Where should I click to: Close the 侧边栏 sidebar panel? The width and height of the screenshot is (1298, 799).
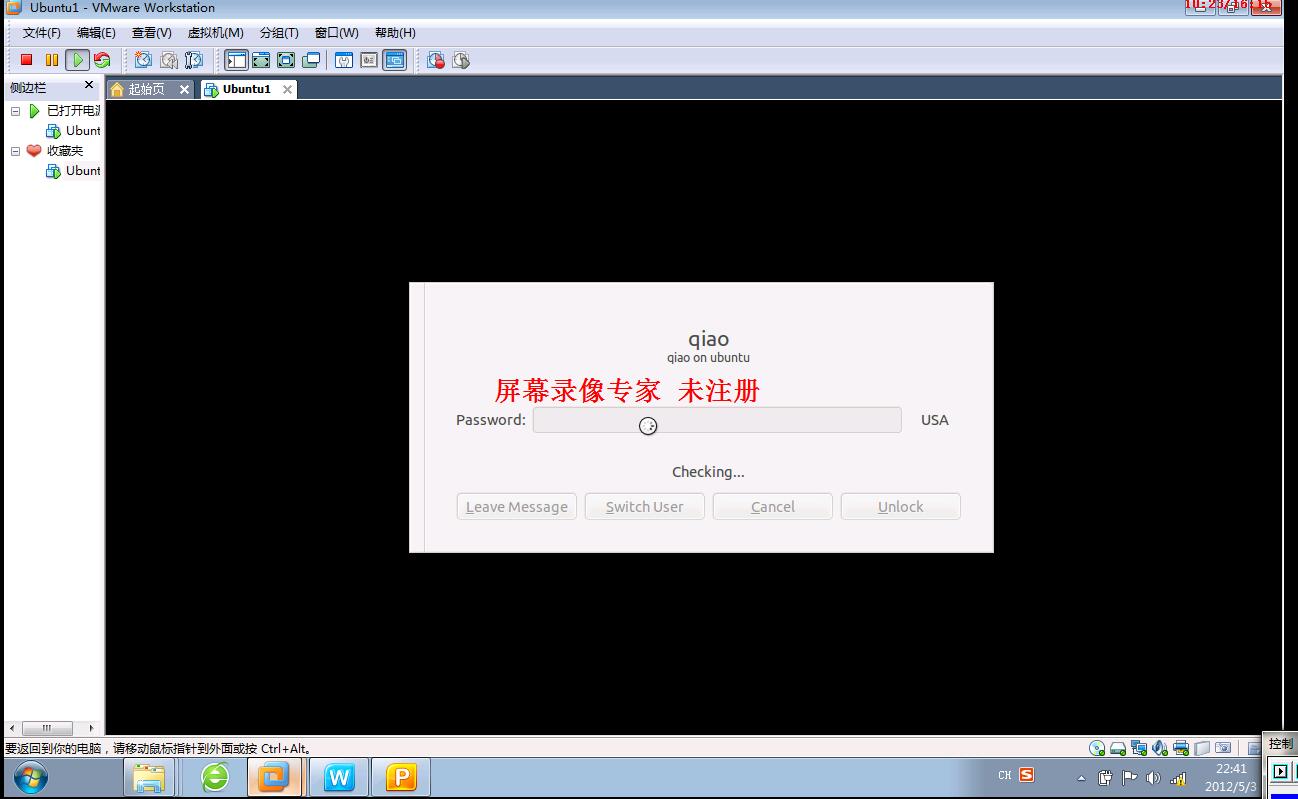pyautogui.click(x=89, y=86)
